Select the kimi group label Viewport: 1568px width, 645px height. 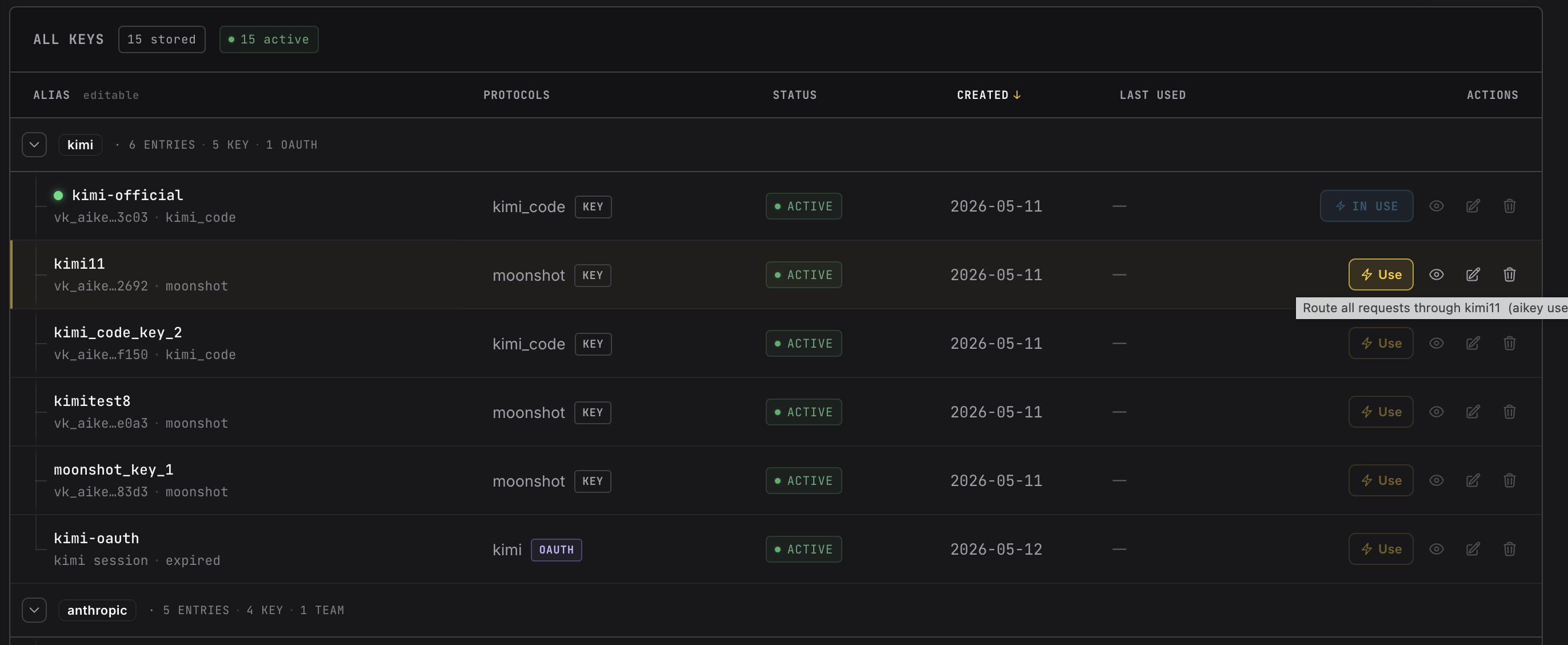[x=81, y=145]
